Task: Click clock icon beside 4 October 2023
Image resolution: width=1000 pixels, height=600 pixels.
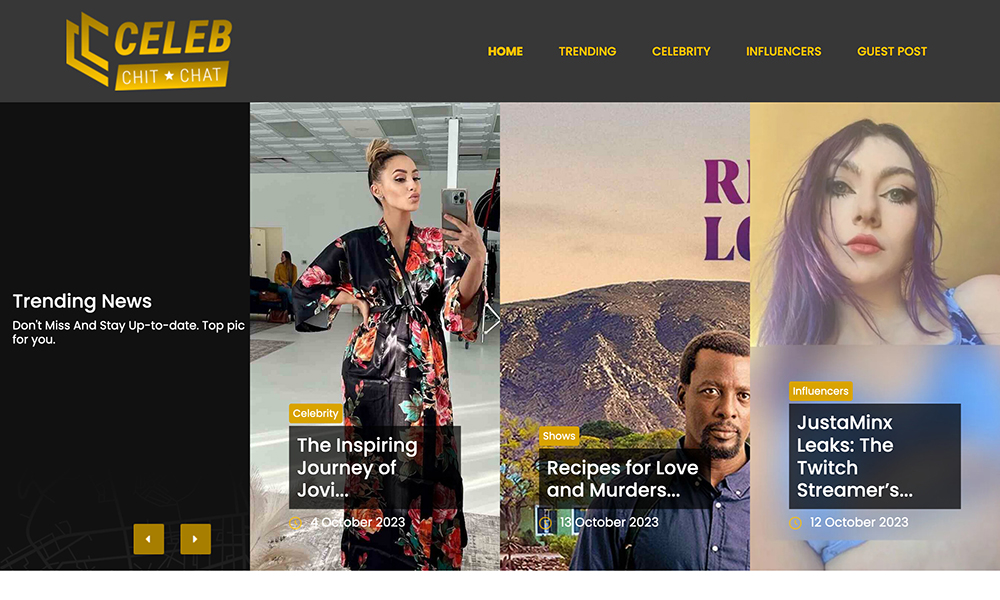Action: 295,523
